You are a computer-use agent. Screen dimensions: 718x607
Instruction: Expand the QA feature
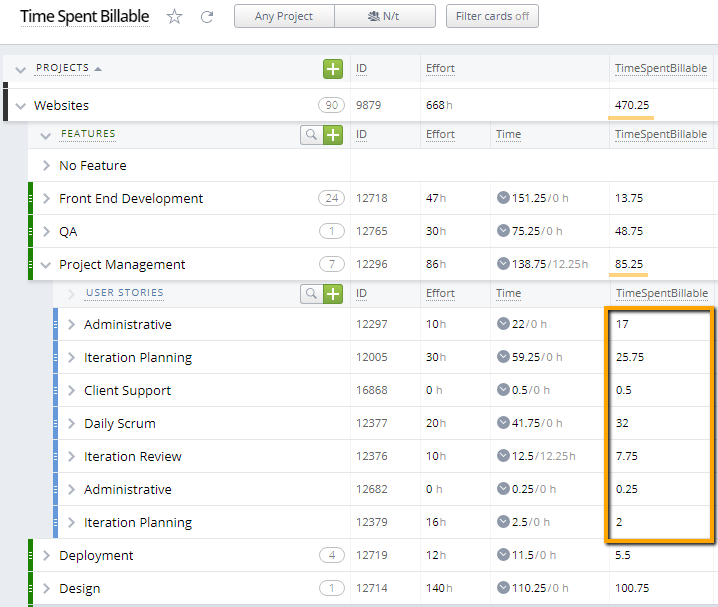pos(46,231)
